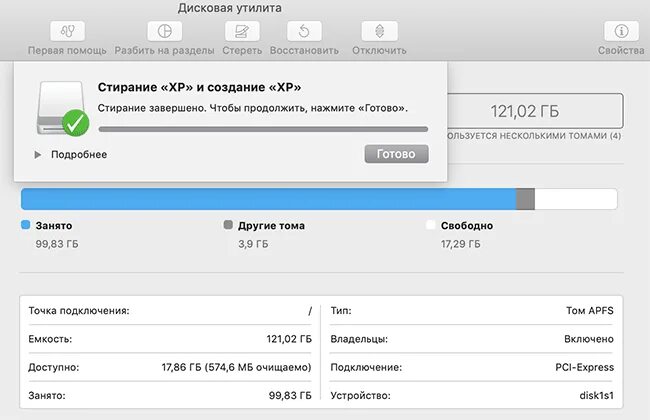Screen dimensions: 650x420
Task: Click the Том APFS value
Action: click(590, 311)
